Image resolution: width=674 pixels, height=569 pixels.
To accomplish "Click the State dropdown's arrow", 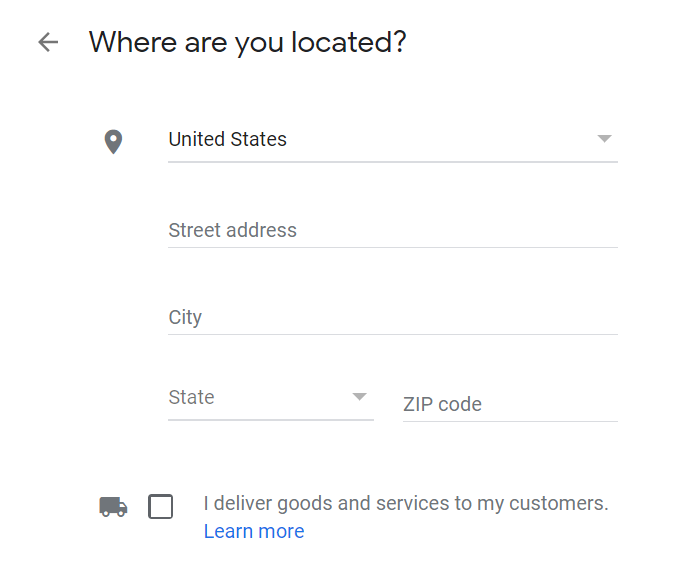I will pos(360,397).
